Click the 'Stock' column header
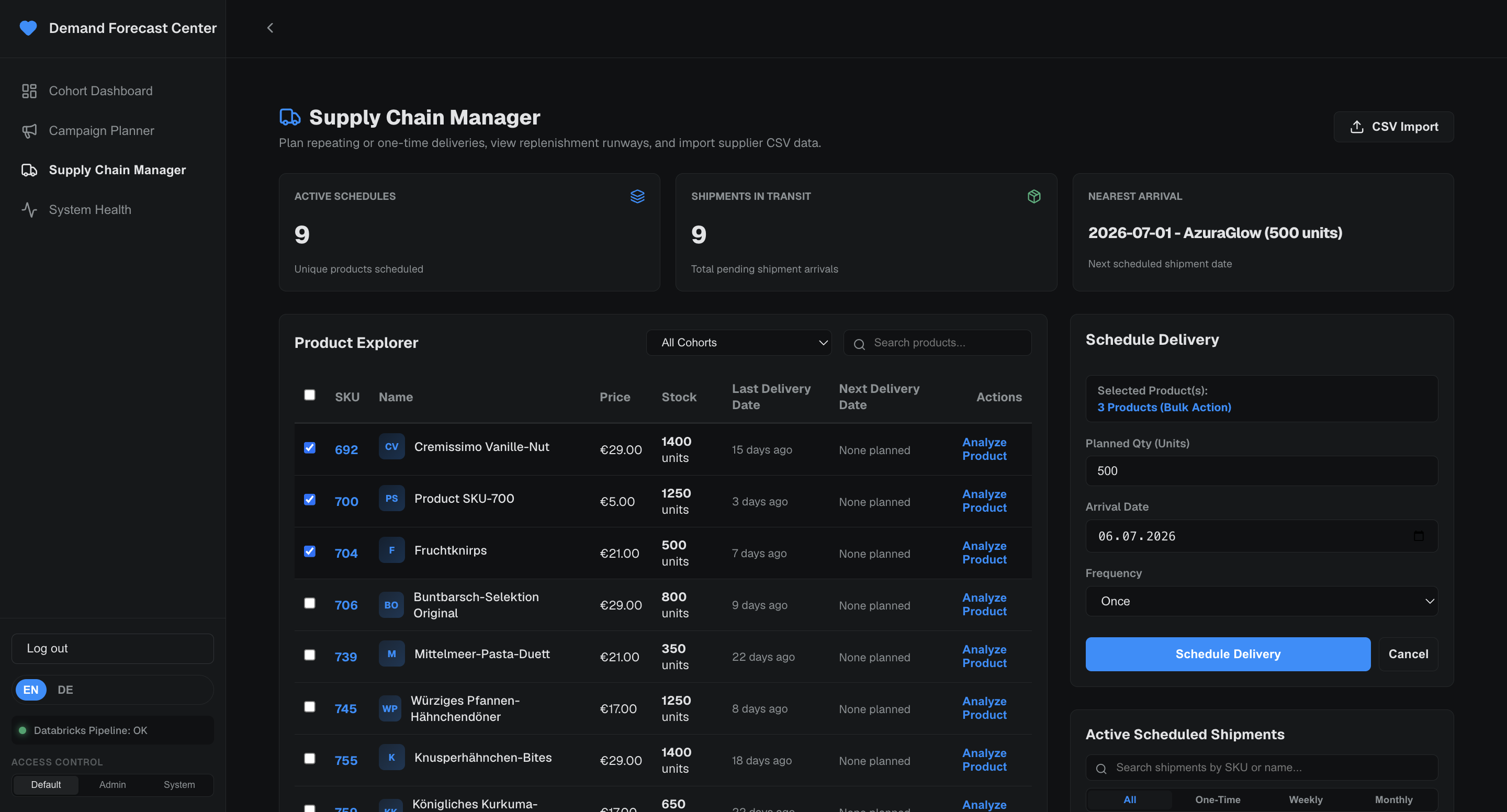The image size is (1507, 812). pos(679,397)
